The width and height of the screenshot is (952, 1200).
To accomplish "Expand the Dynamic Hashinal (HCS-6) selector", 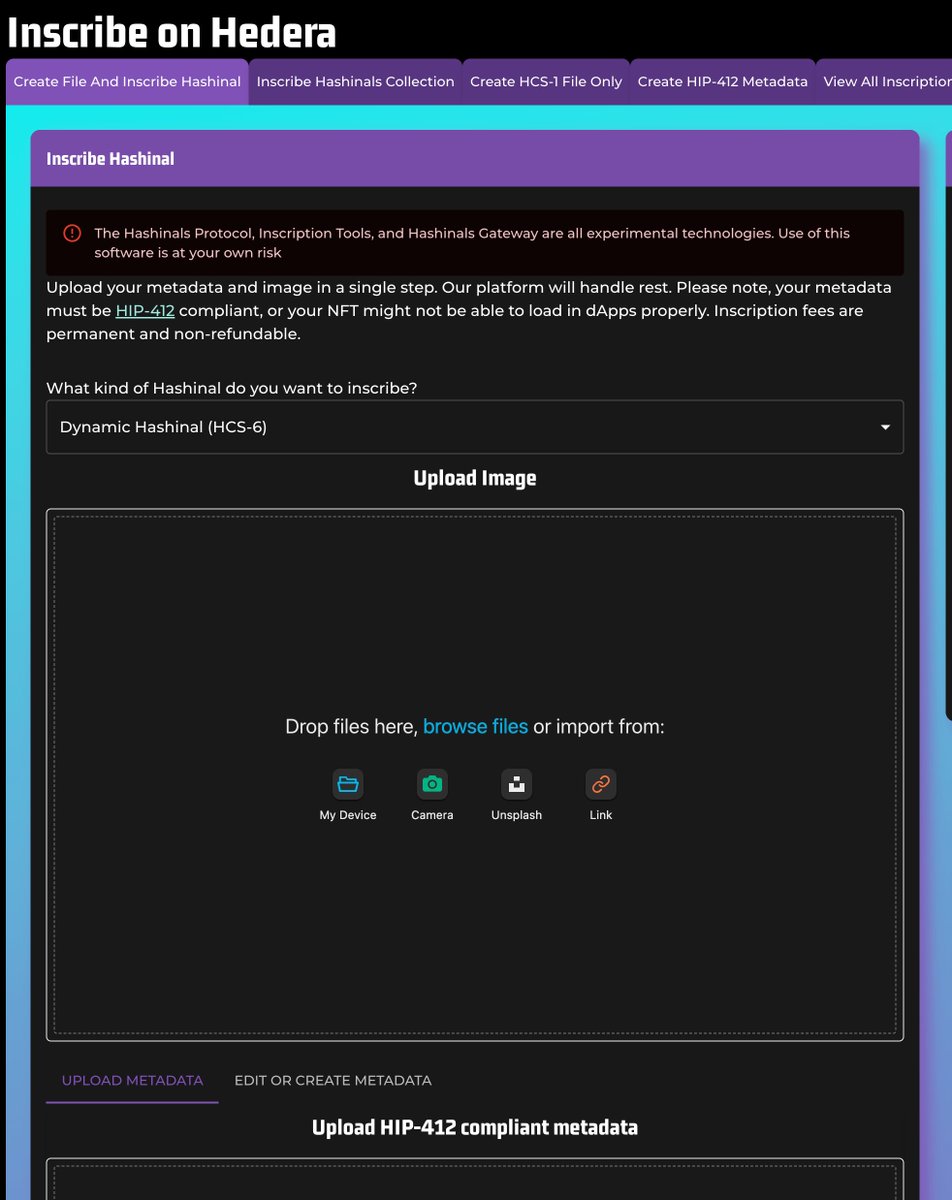I will (x=475, y=427).
